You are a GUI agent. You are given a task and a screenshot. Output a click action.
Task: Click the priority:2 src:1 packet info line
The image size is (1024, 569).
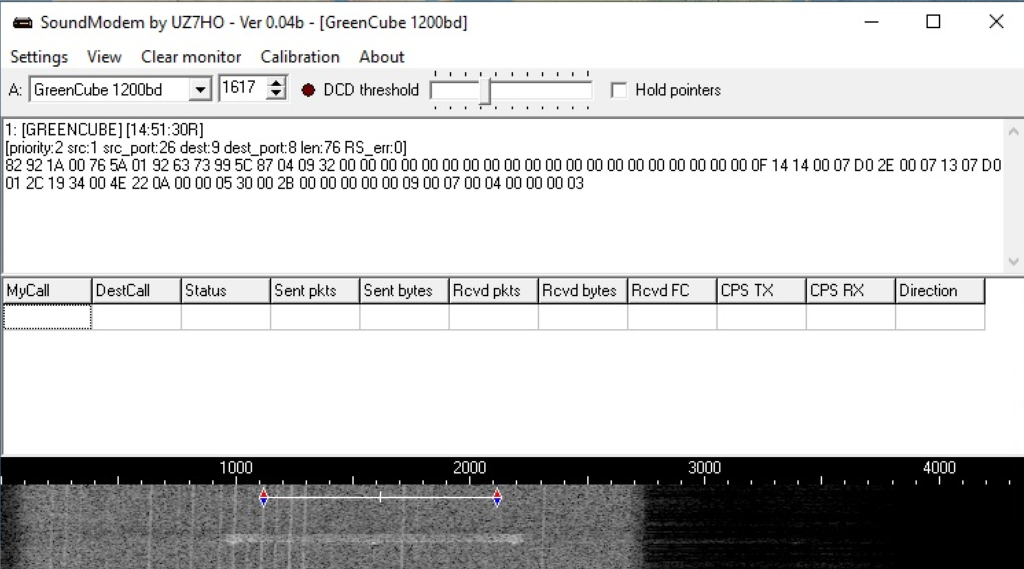[206, 148]
